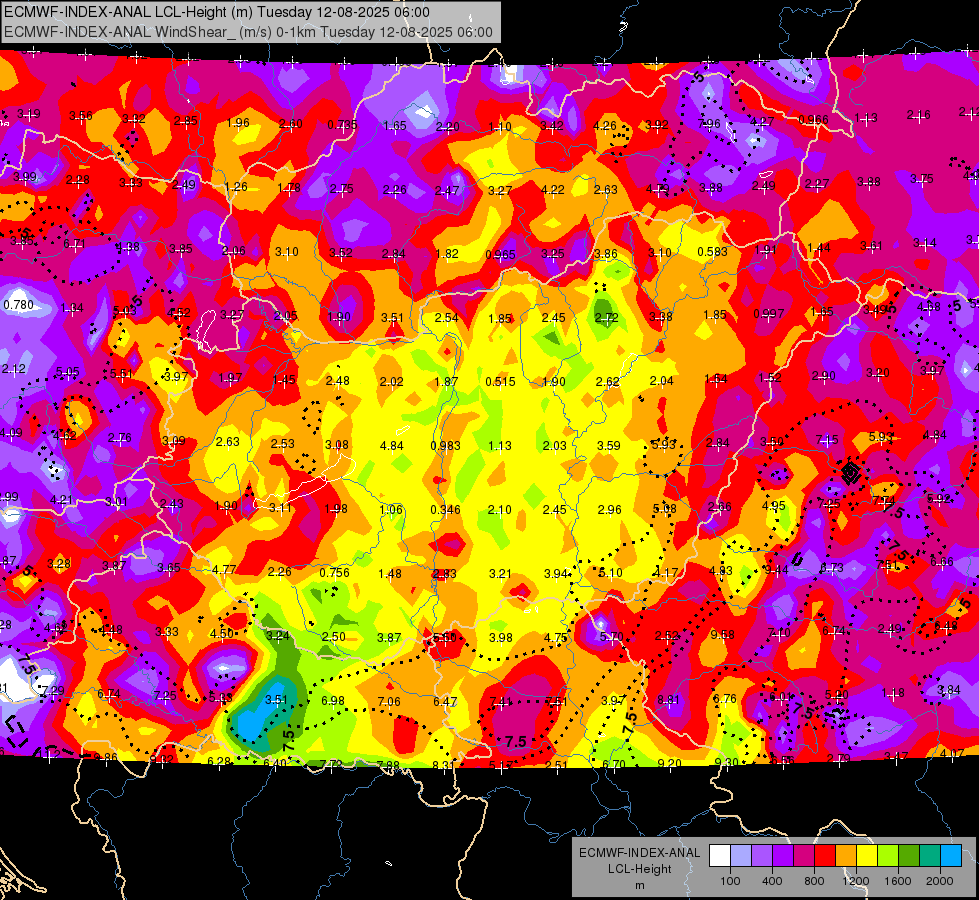The image size is (979, 900).
Task: Click the legend tick label 800
Action: pos(814,881)
